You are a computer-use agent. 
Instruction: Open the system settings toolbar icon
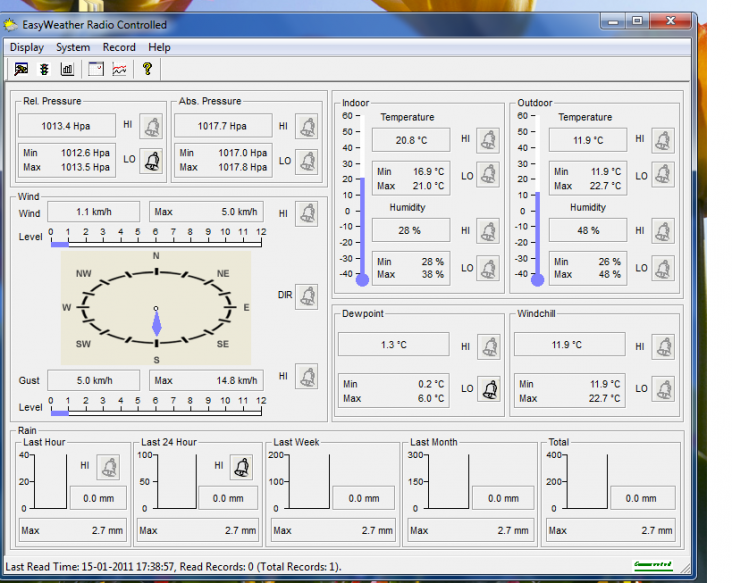coord(21,69)
